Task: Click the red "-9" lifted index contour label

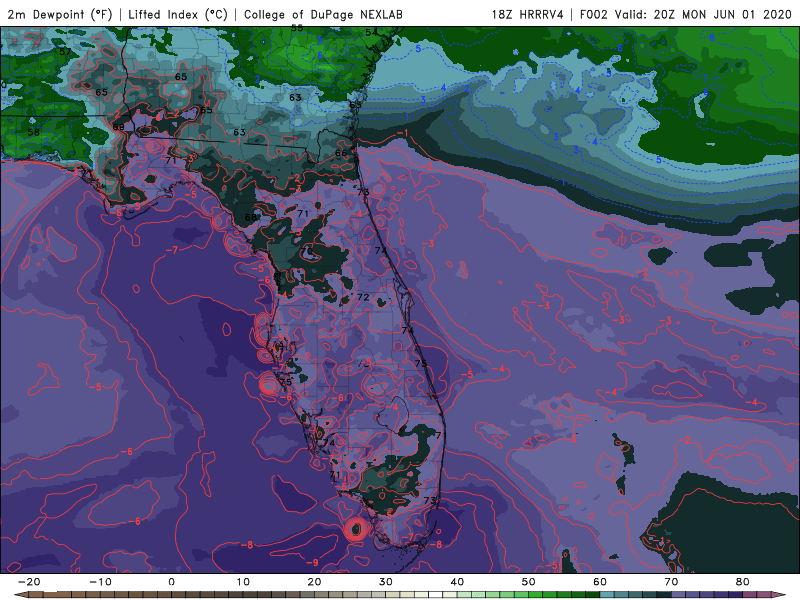Action: (x=312, y=562)
